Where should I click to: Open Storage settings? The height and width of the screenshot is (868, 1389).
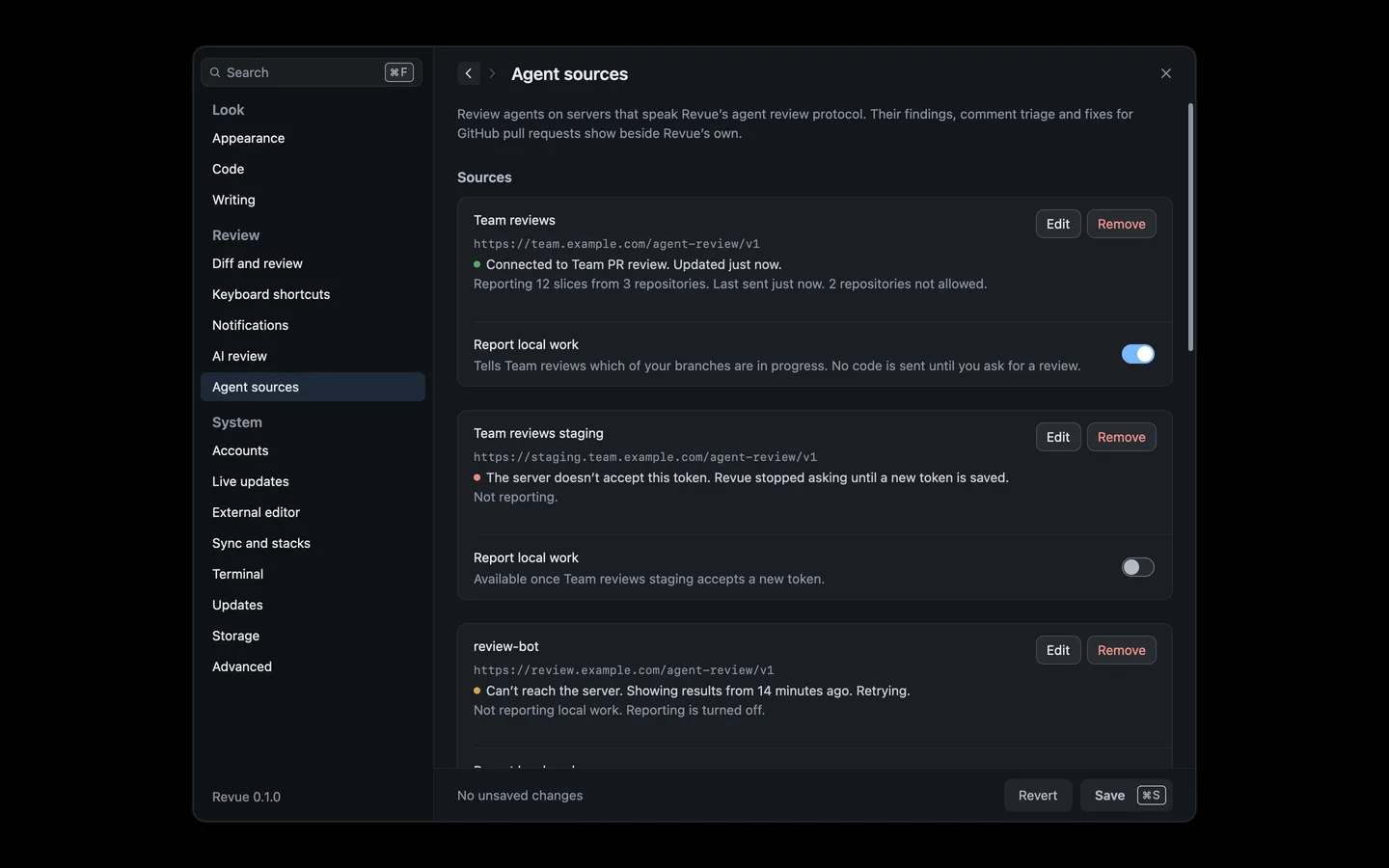[313, 636]
